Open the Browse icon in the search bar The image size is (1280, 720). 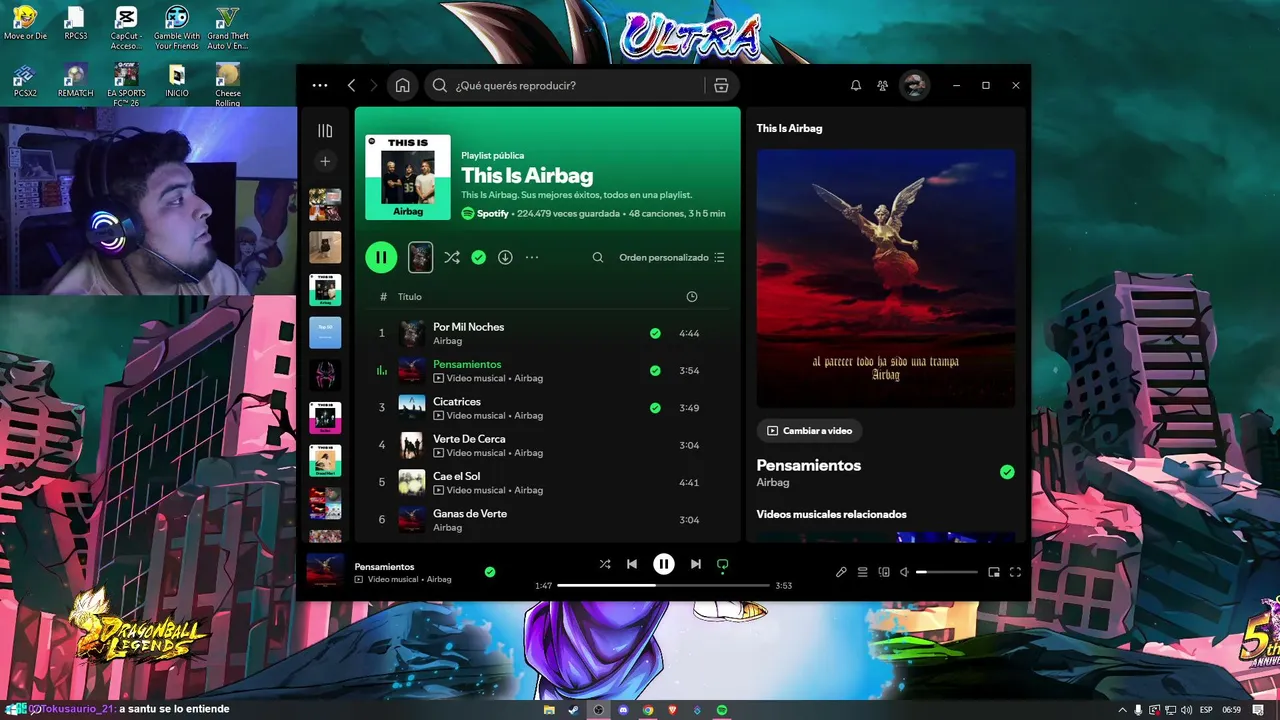click(x=721, y=85)
